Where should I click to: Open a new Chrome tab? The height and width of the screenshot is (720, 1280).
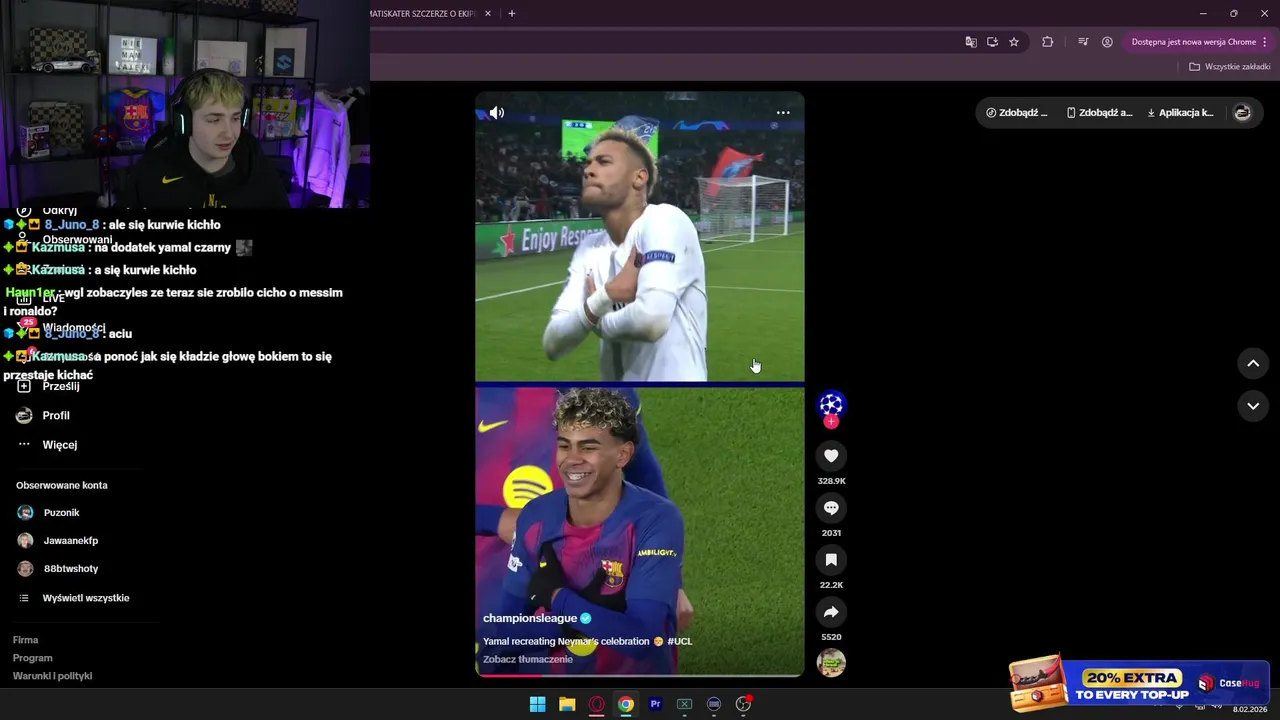[x=512, y=14]
